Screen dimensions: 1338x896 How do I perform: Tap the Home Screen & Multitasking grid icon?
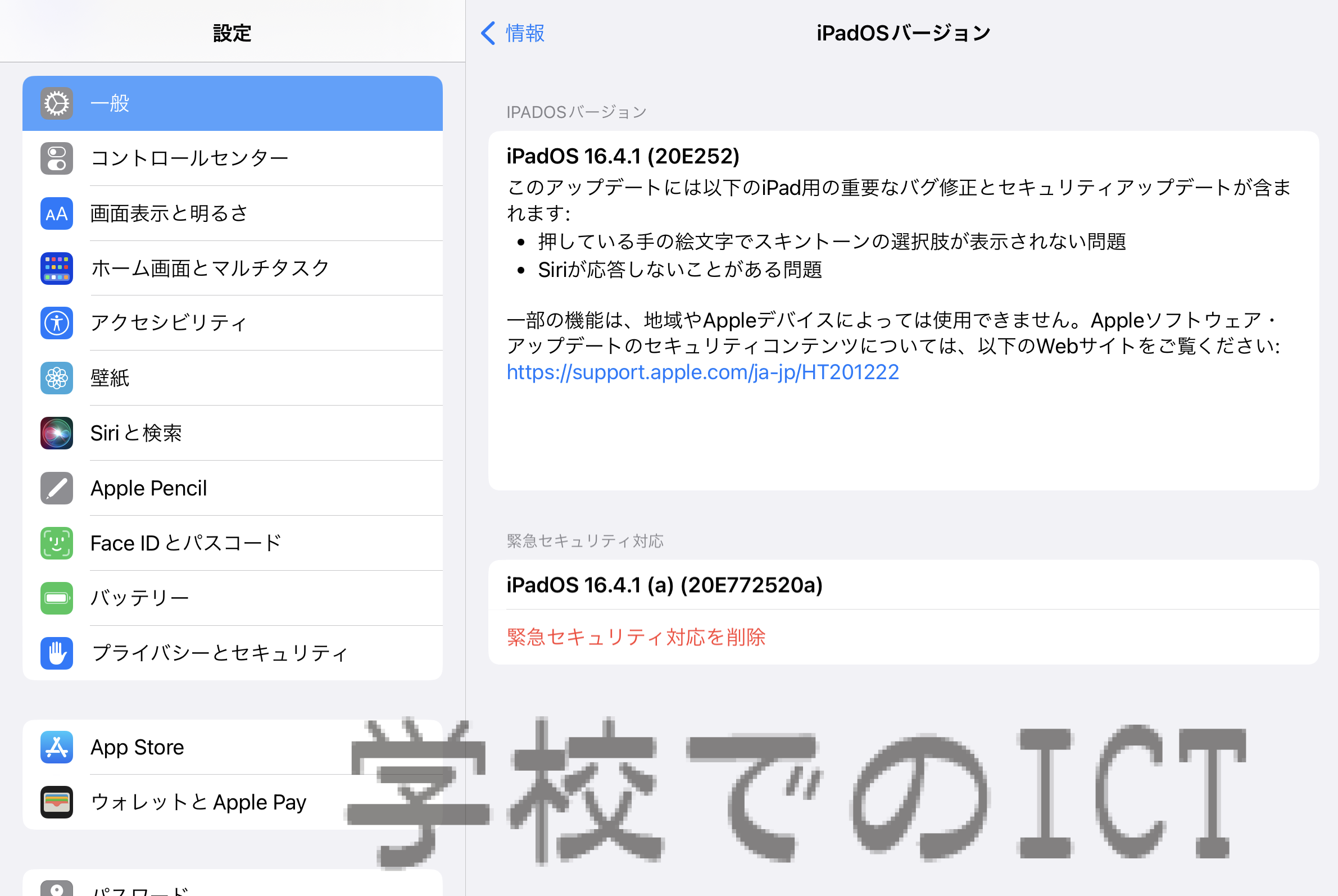57,268
